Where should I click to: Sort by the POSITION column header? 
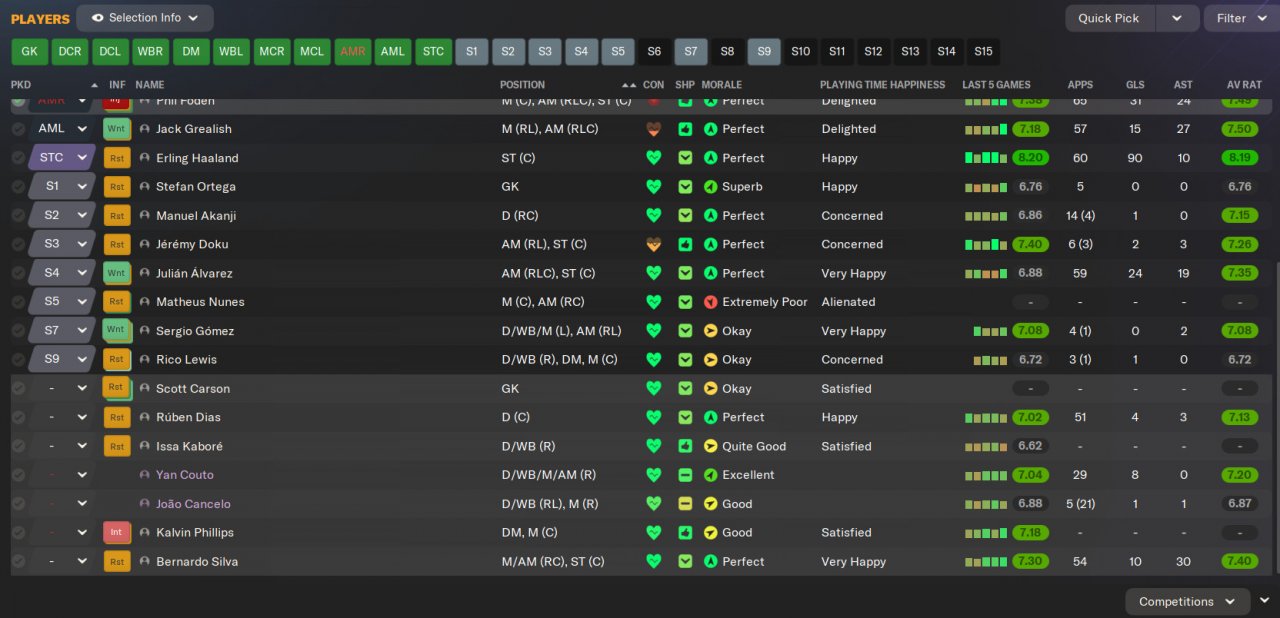click(x=523, y=85)
